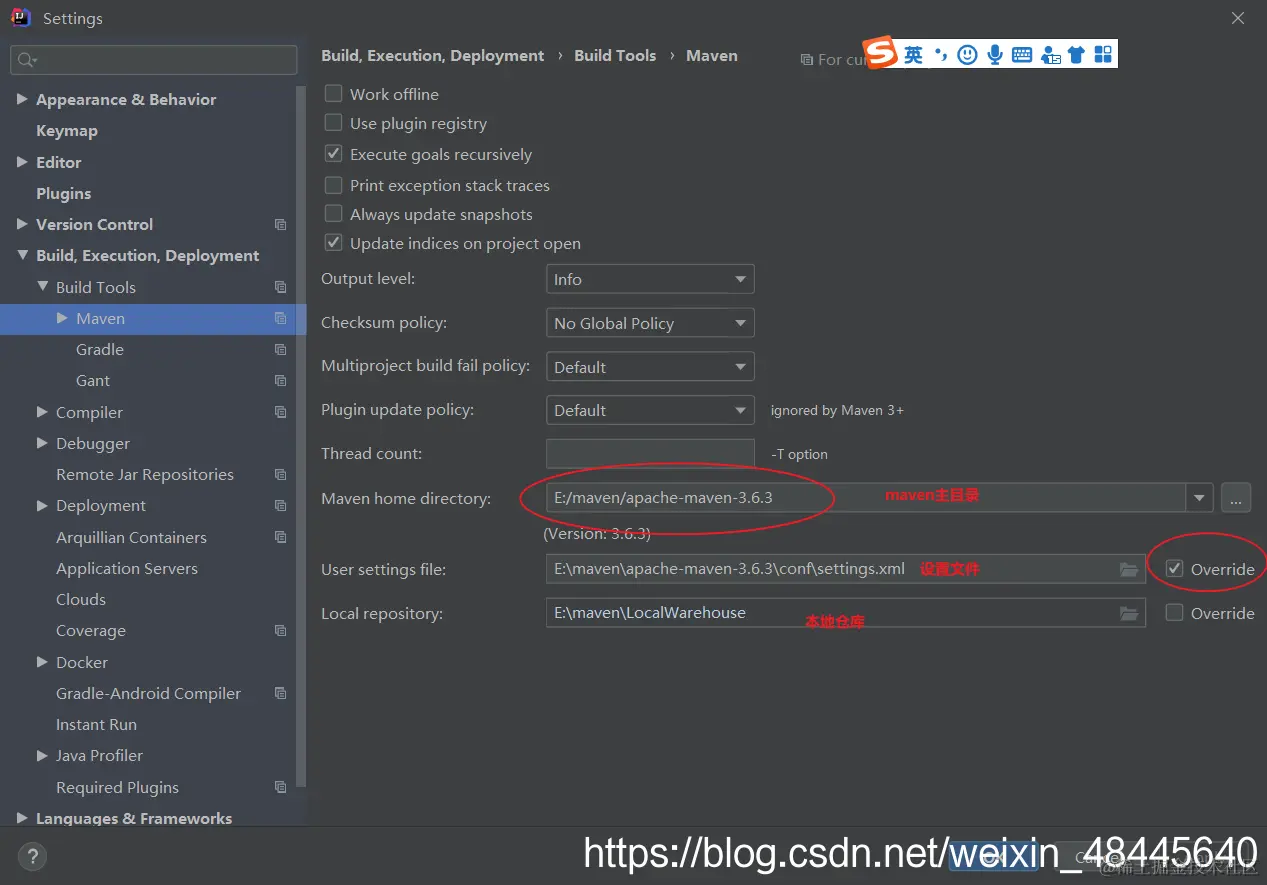Click project-level icon beside Arquillian Containers
This screenshot has height=885, width=1267.
(280, 537)
